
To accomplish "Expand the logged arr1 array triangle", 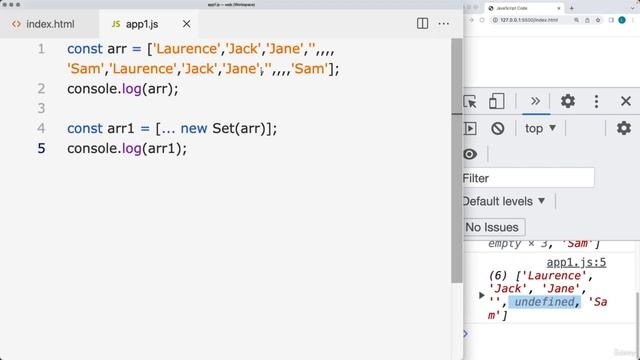I will coord(482,295).
